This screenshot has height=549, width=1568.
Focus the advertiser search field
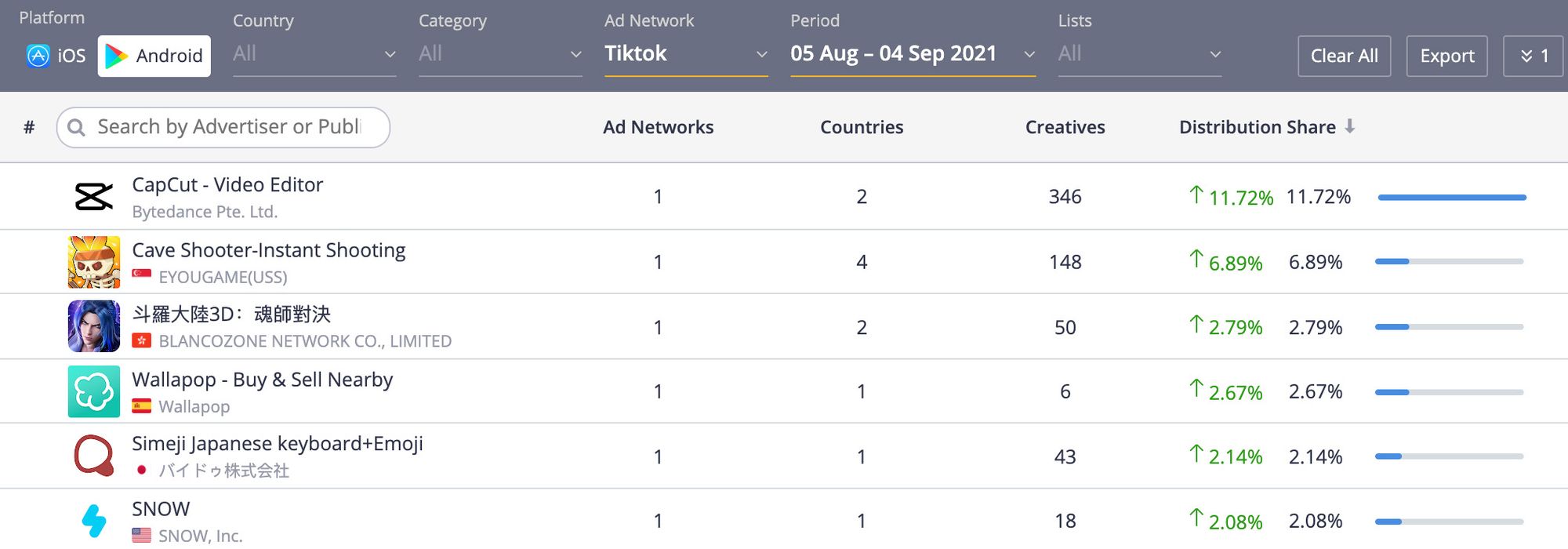(223, 127)
